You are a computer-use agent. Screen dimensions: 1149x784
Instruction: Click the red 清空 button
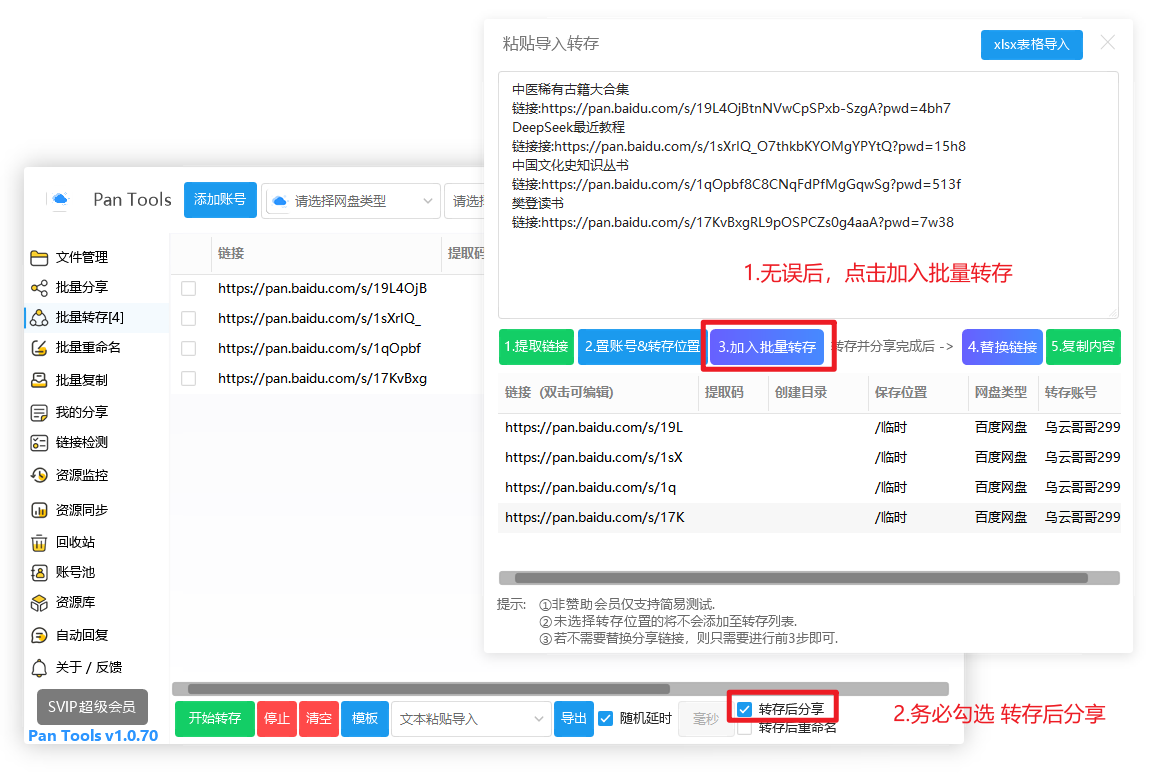pos(319,719)
